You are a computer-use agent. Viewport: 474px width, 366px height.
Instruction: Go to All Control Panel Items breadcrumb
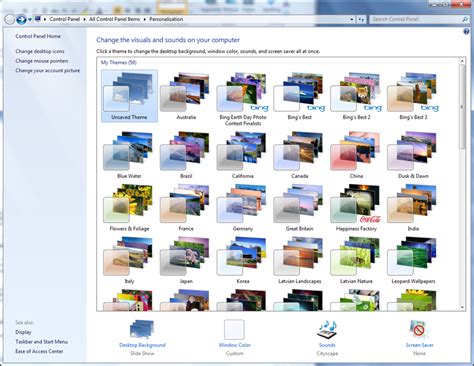pos(114,19)
